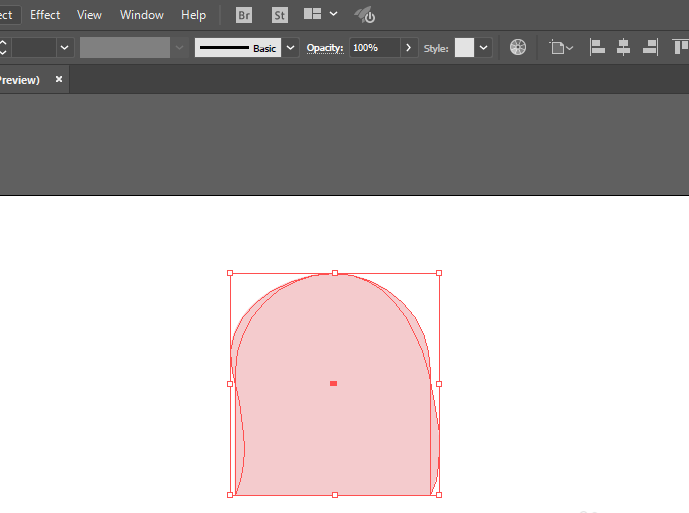Click the graphic Style swatch
689x513 pixels.
pos(464,47)
